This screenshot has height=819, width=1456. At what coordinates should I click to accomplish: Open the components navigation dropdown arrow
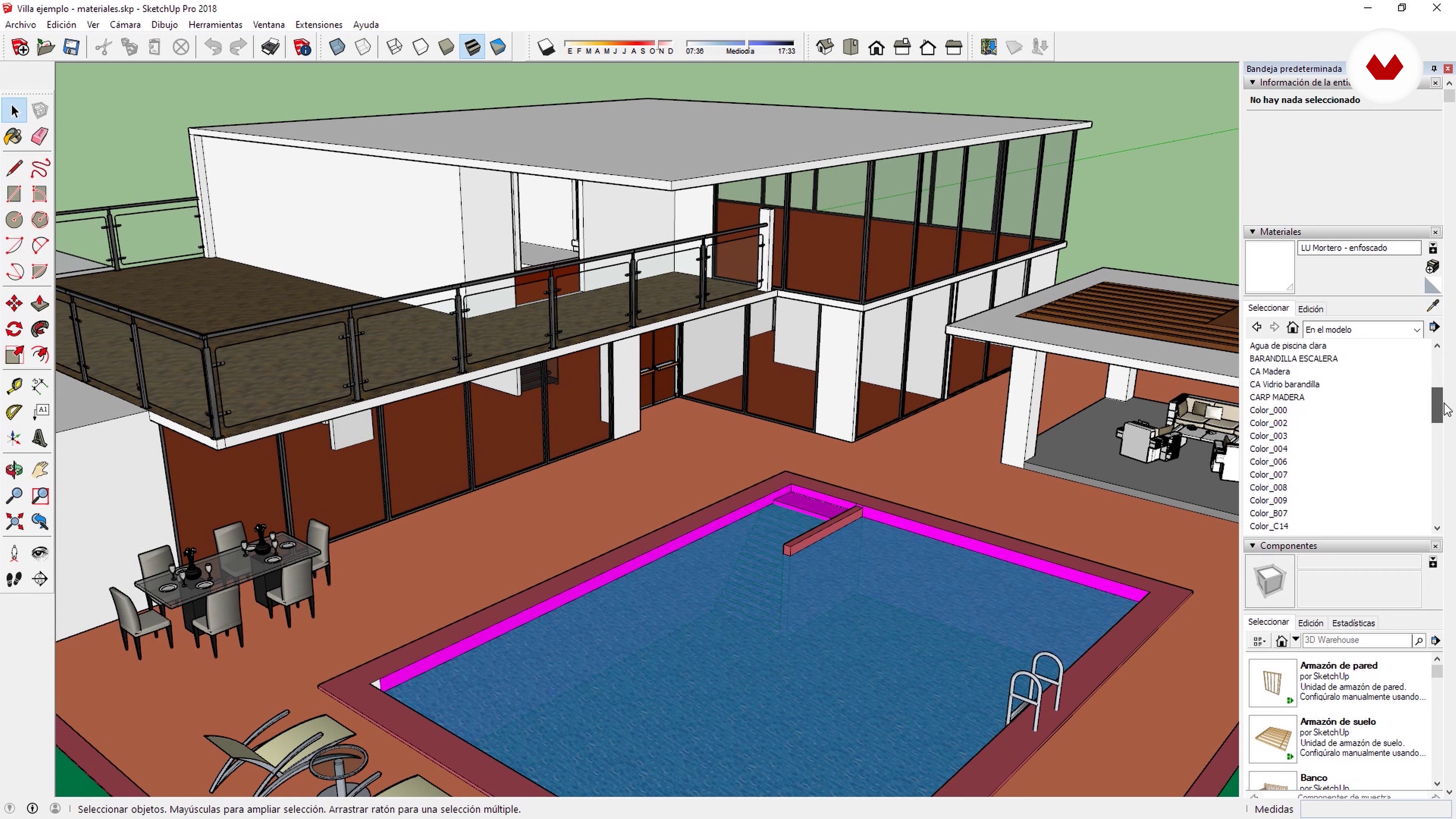1296,640
